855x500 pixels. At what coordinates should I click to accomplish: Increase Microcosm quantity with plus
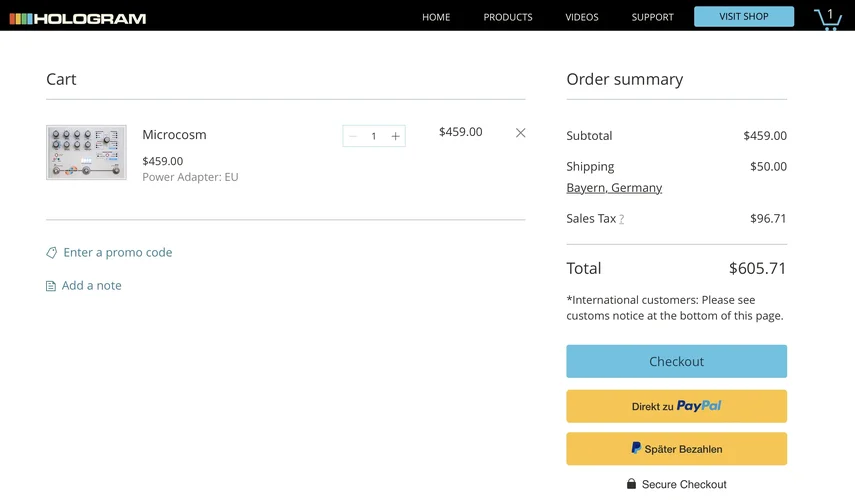(x=396, y=136)
